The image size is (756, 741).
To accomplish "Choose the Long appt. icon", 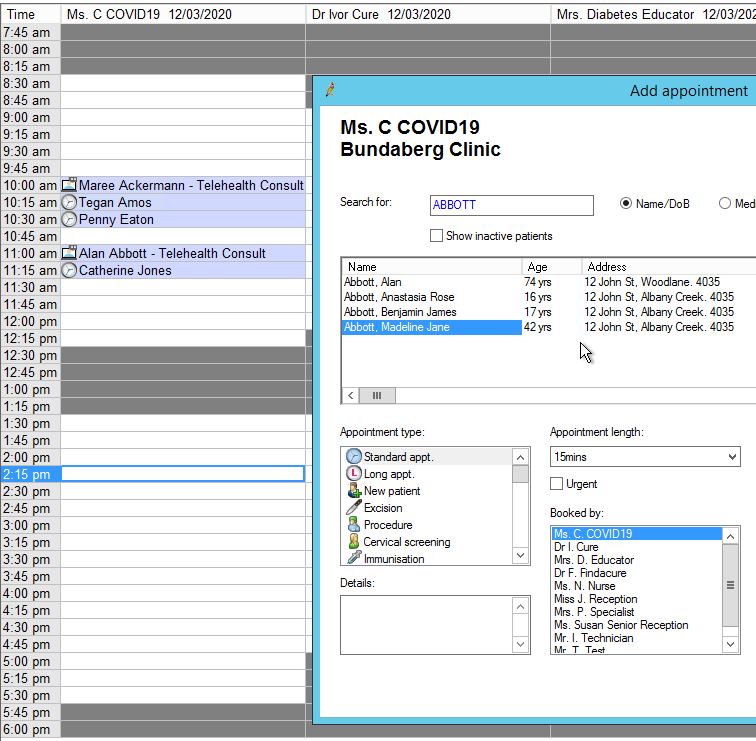I will 353,474.
